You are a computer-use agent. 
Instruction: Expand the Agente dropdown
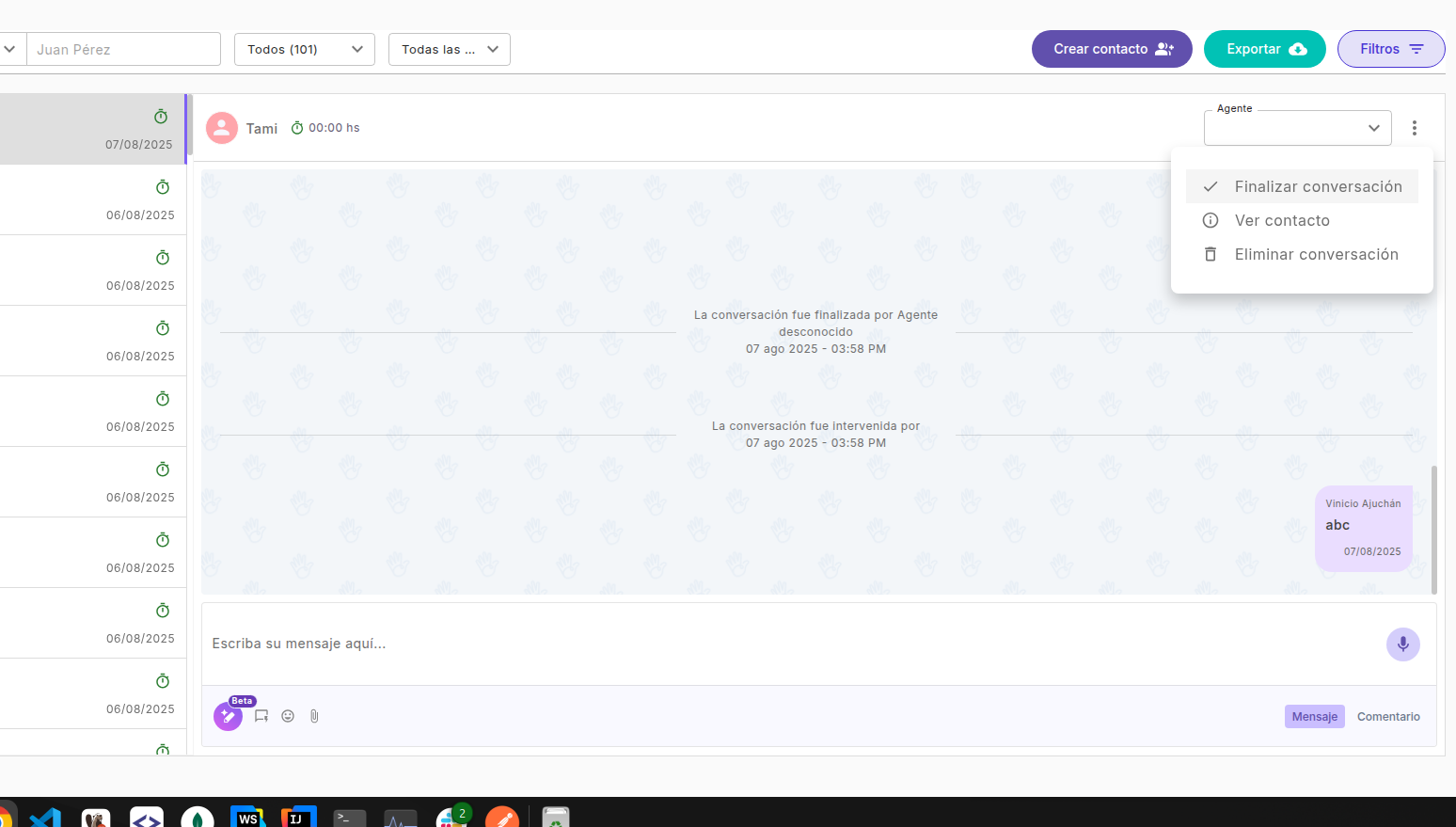pyautogui.click(x=1297, y=128)
